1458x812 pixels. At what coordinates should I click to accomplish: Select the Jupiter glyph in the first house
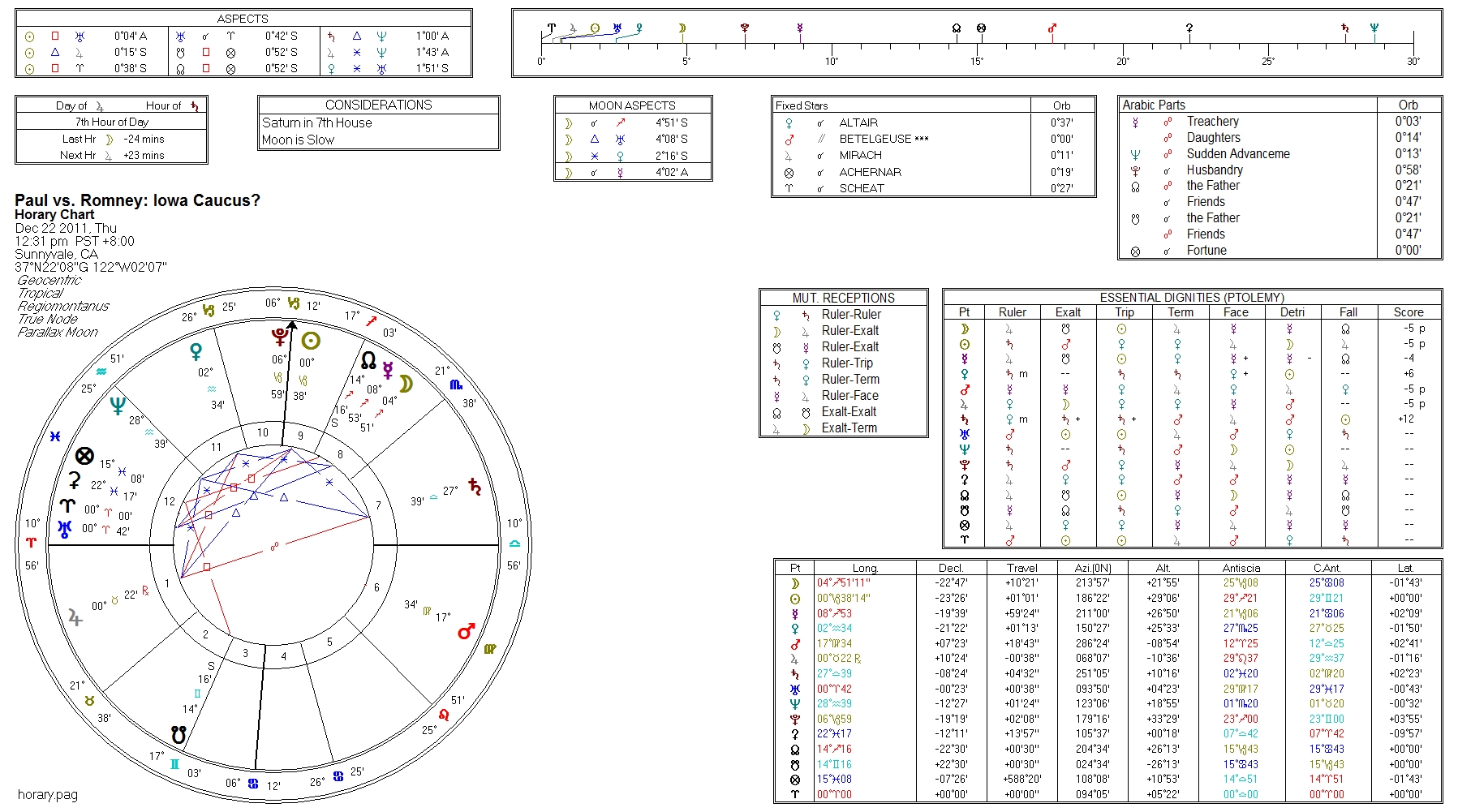[x=75, y=618]
